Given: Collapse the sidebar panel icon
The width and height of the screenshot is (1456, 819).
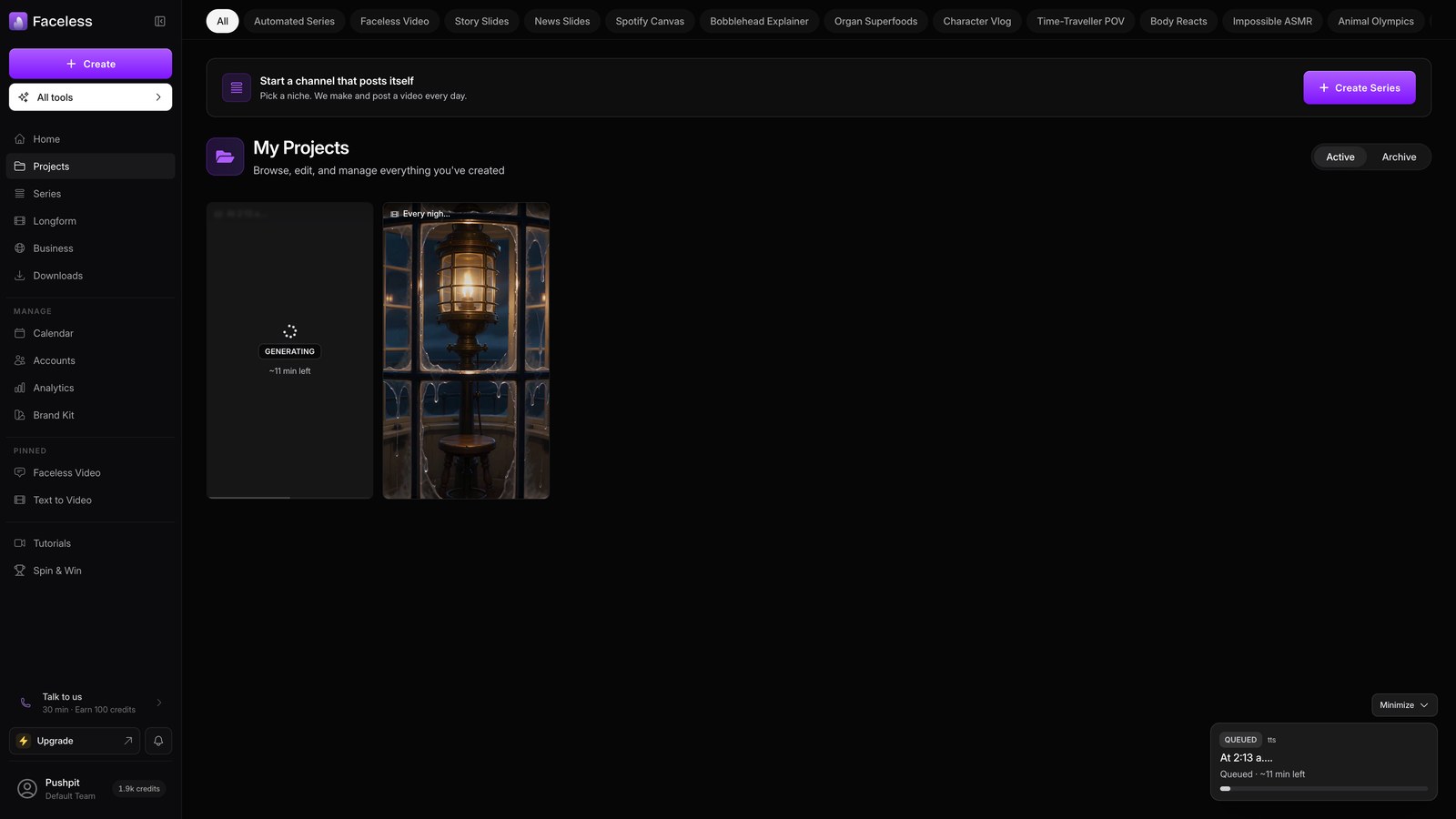Looking at the screenshot, I should coord(160,21).
